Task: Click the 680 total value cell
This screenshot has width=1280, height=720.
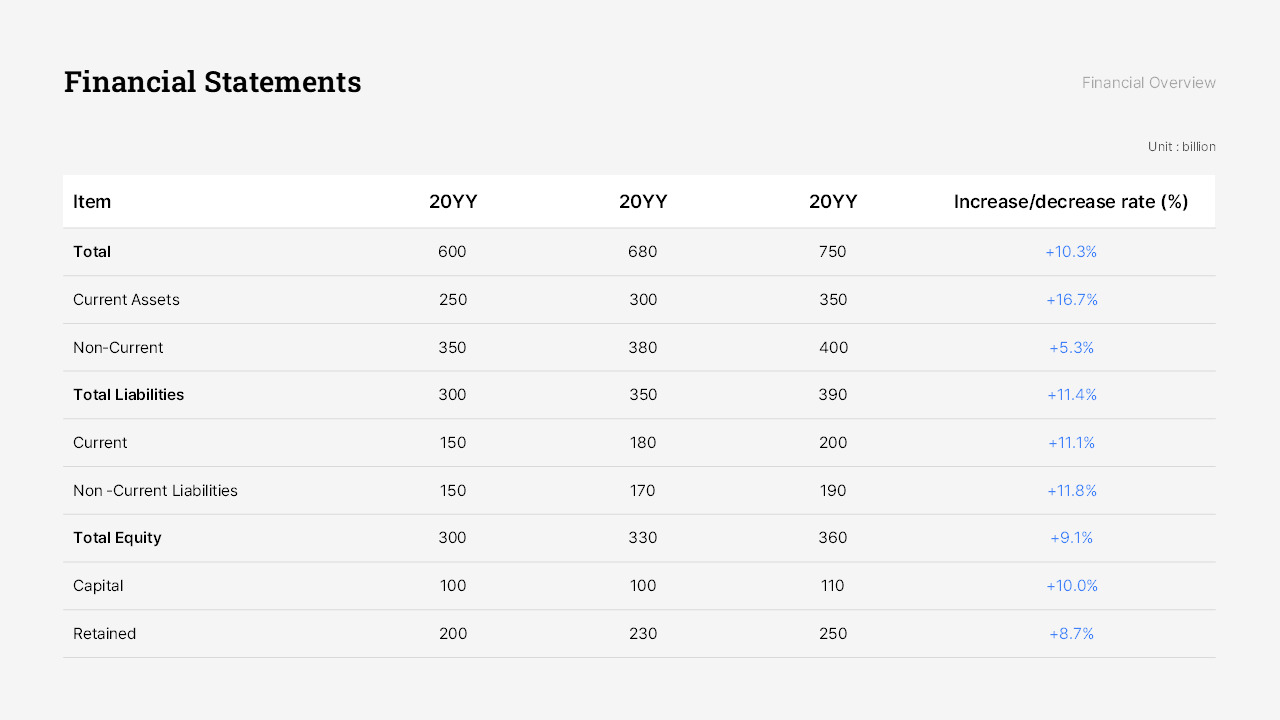Action: click(642, 252)
